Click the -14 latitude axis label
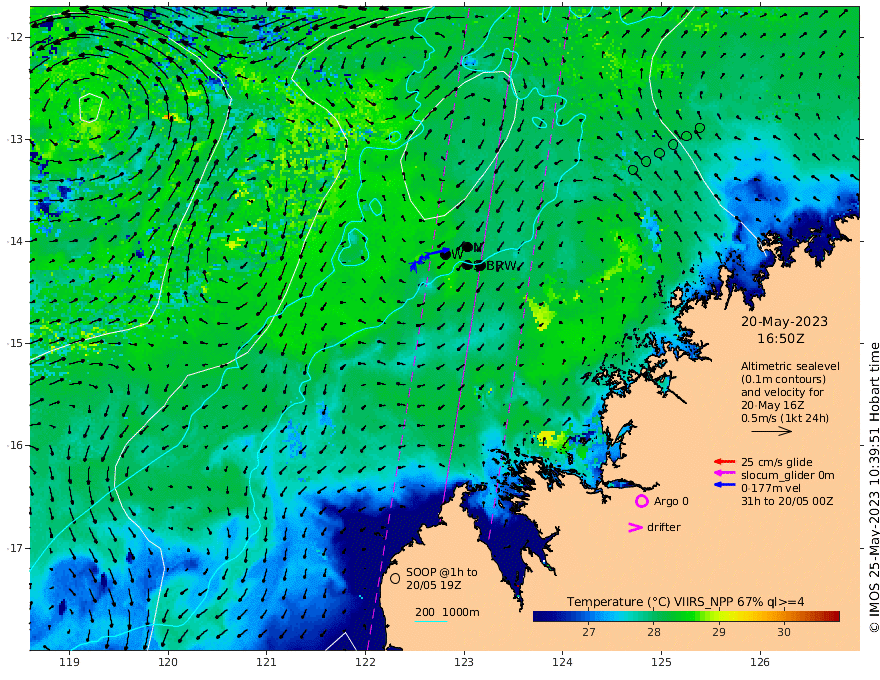 click(x=15, y=241)
